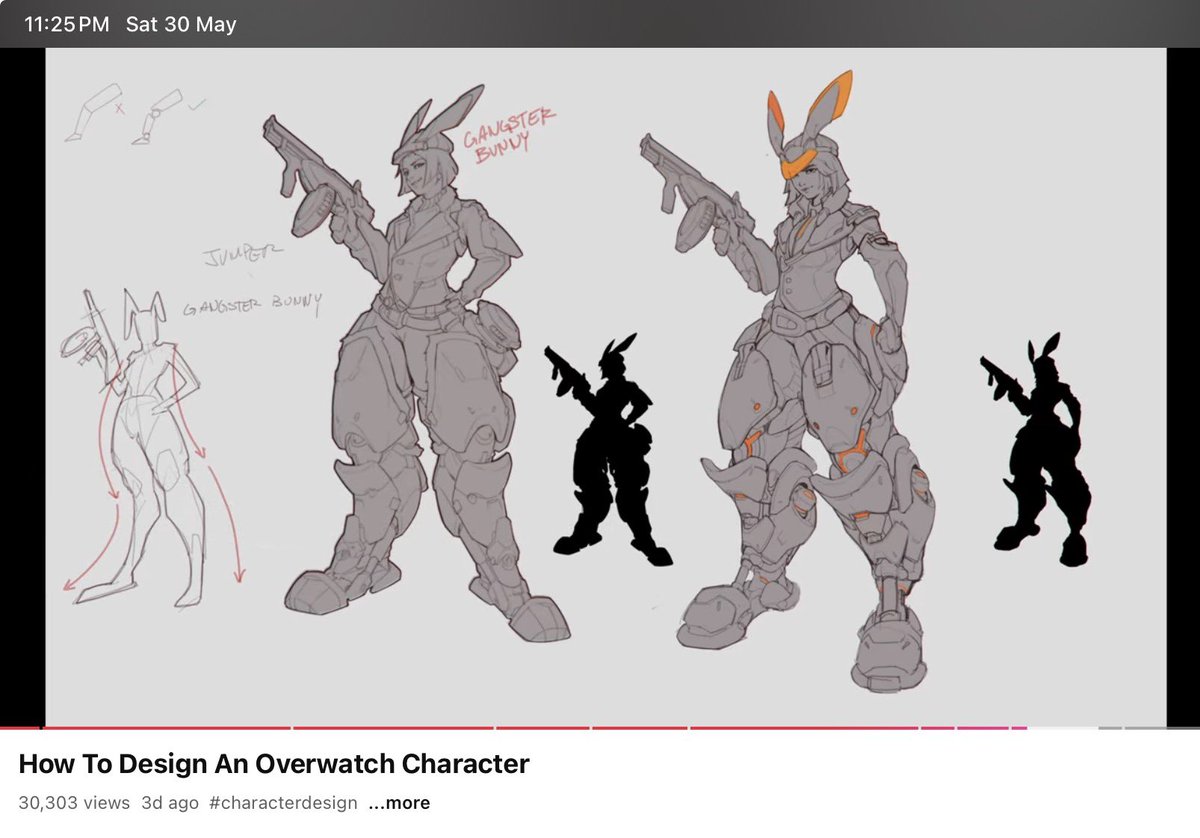The width and height of the screenshot is (1200, 838).
Task: Tap the 3d ago upload date
Action: (170, 802)
